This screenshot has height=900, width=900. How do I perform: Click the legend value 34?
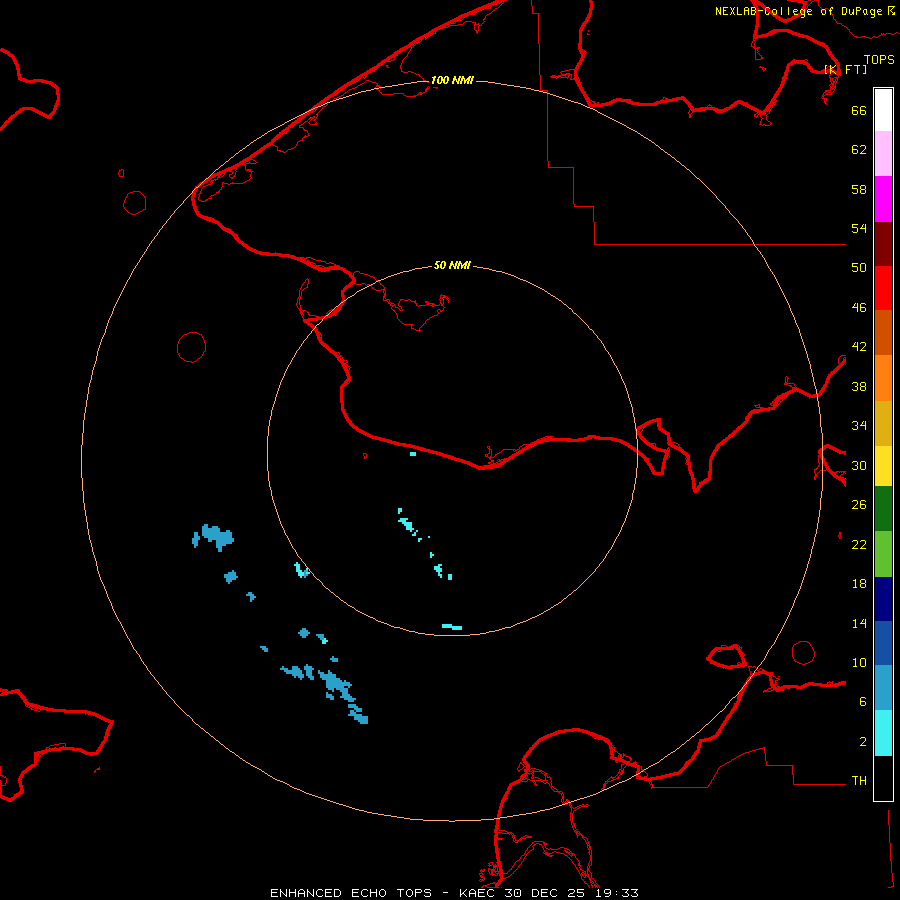coord(859,426)
